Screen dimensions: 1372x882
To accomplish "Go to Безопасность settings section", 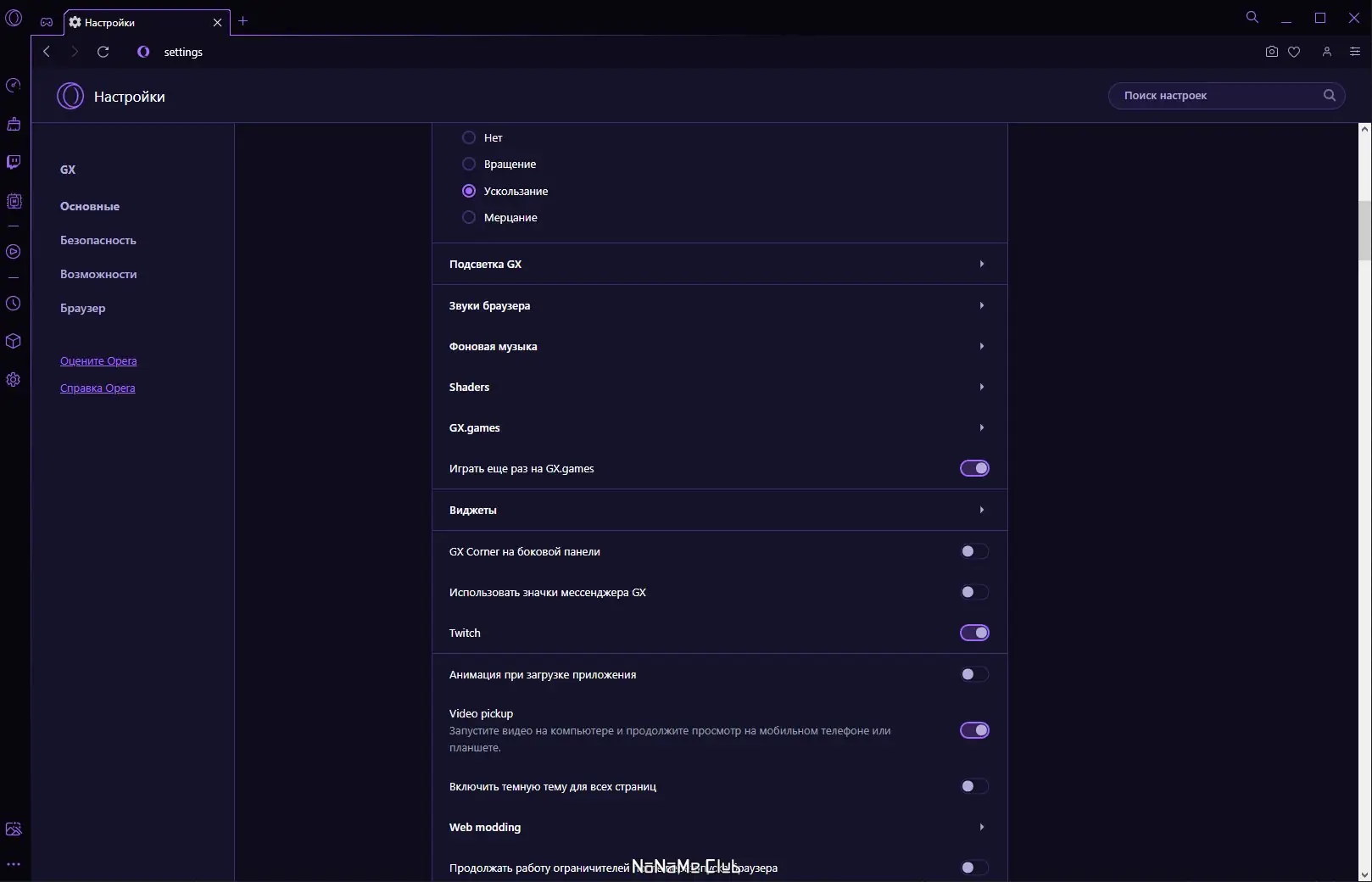I will 98,241.
